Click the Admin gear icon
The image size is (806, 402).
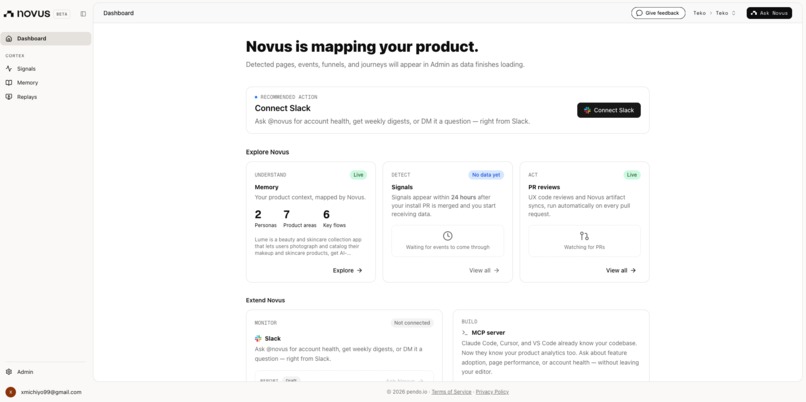[9, 372]
